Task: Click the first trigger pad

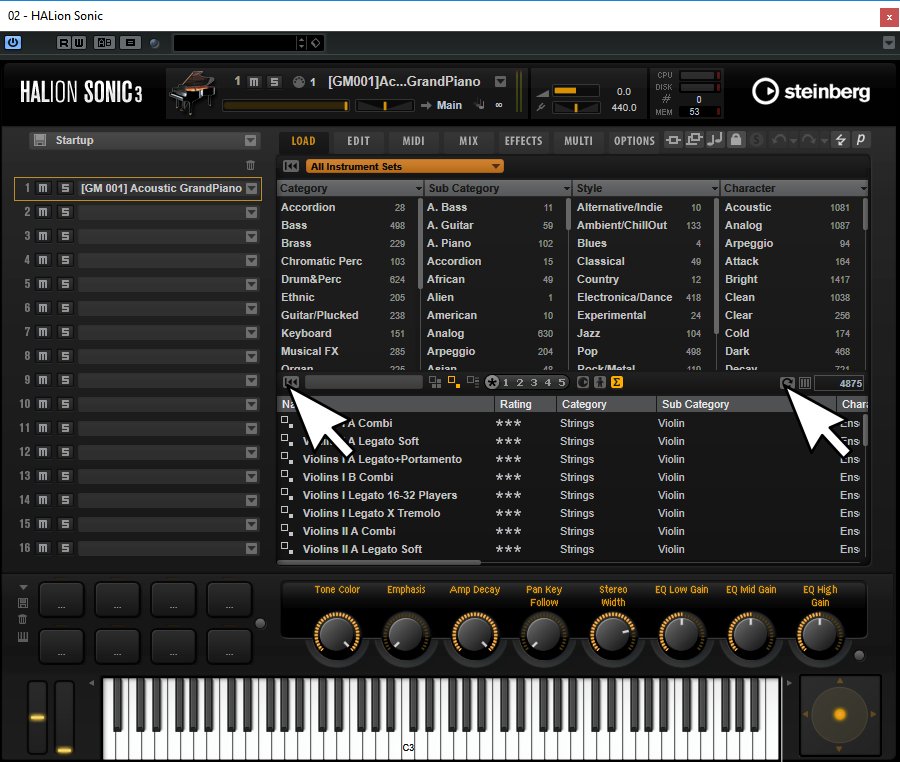Action: click(x=61, y=599)
